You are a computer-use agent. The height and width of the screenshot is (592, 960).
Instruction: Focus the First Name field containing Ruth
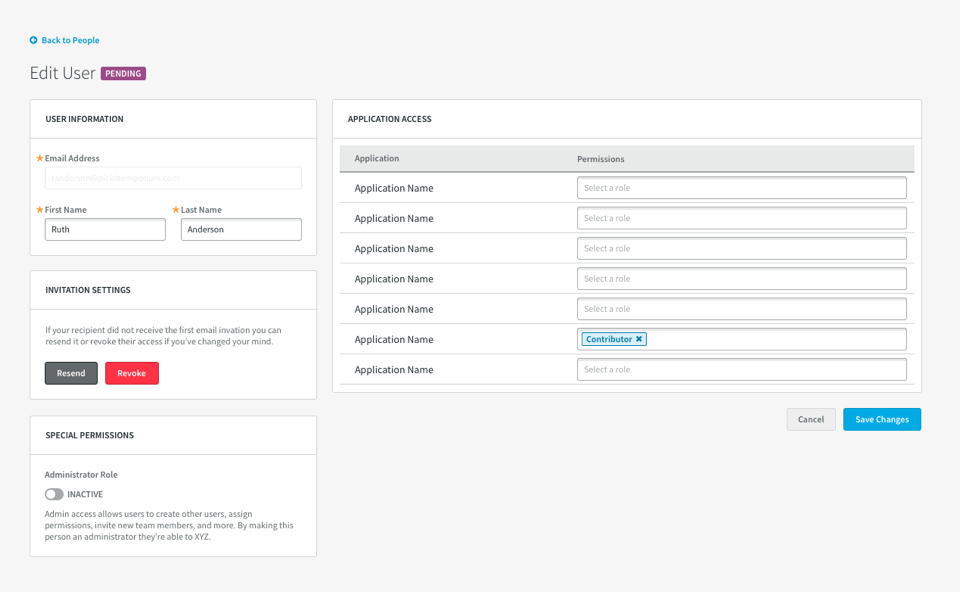pos(105,230)
